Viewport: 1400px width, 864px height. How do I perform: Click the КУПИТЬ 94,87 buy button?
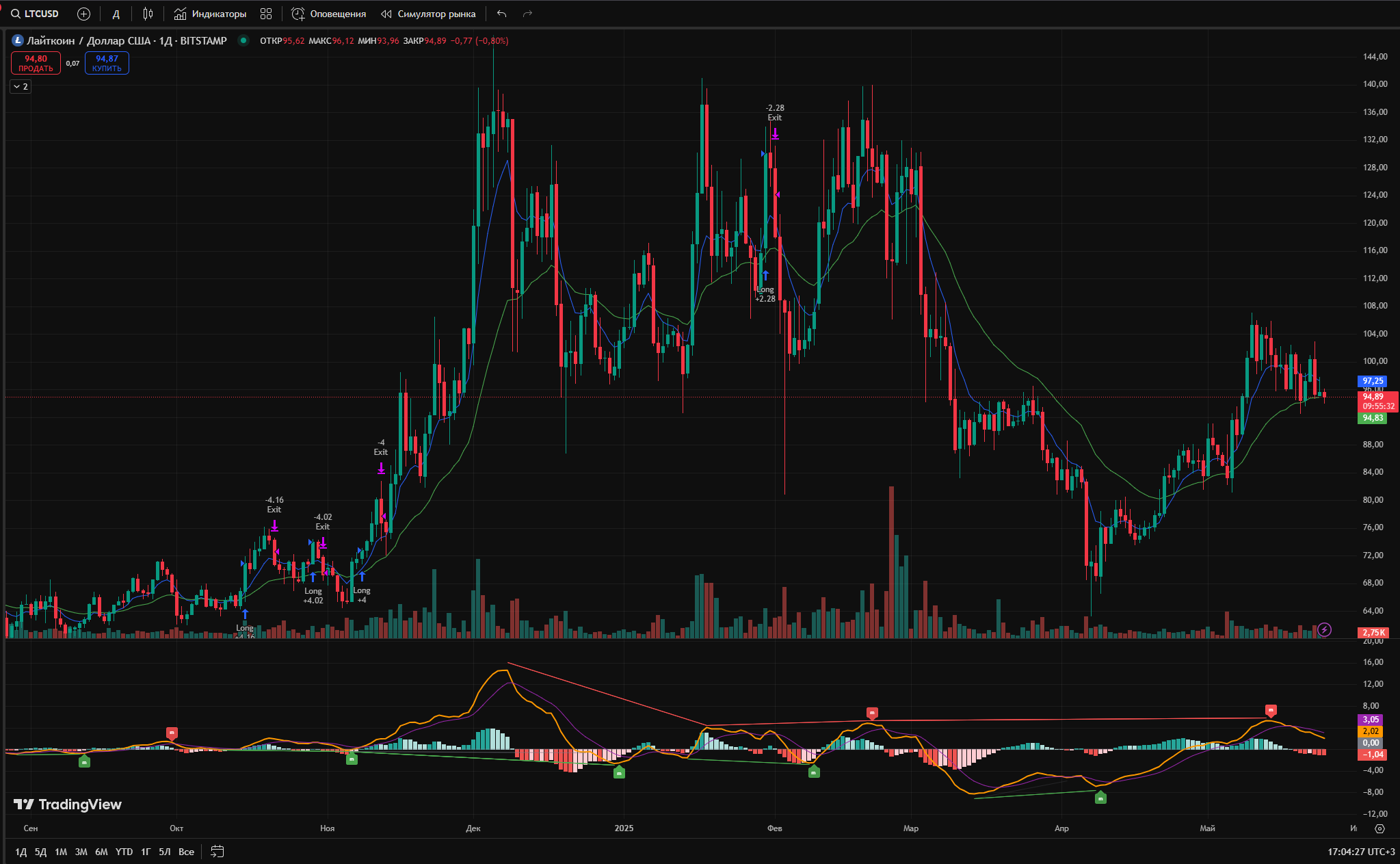click(107, 63)
